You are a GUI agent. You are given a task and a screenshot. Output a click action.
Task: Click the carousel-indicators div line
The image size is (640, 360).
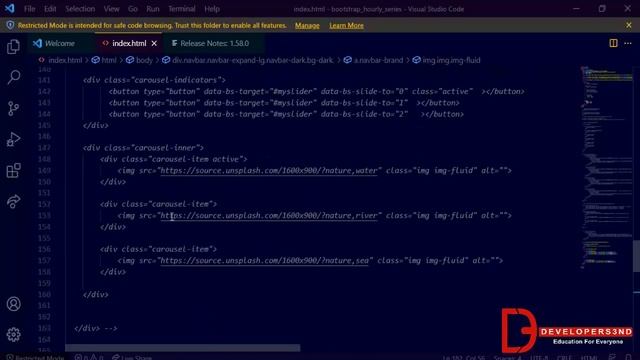154,80
